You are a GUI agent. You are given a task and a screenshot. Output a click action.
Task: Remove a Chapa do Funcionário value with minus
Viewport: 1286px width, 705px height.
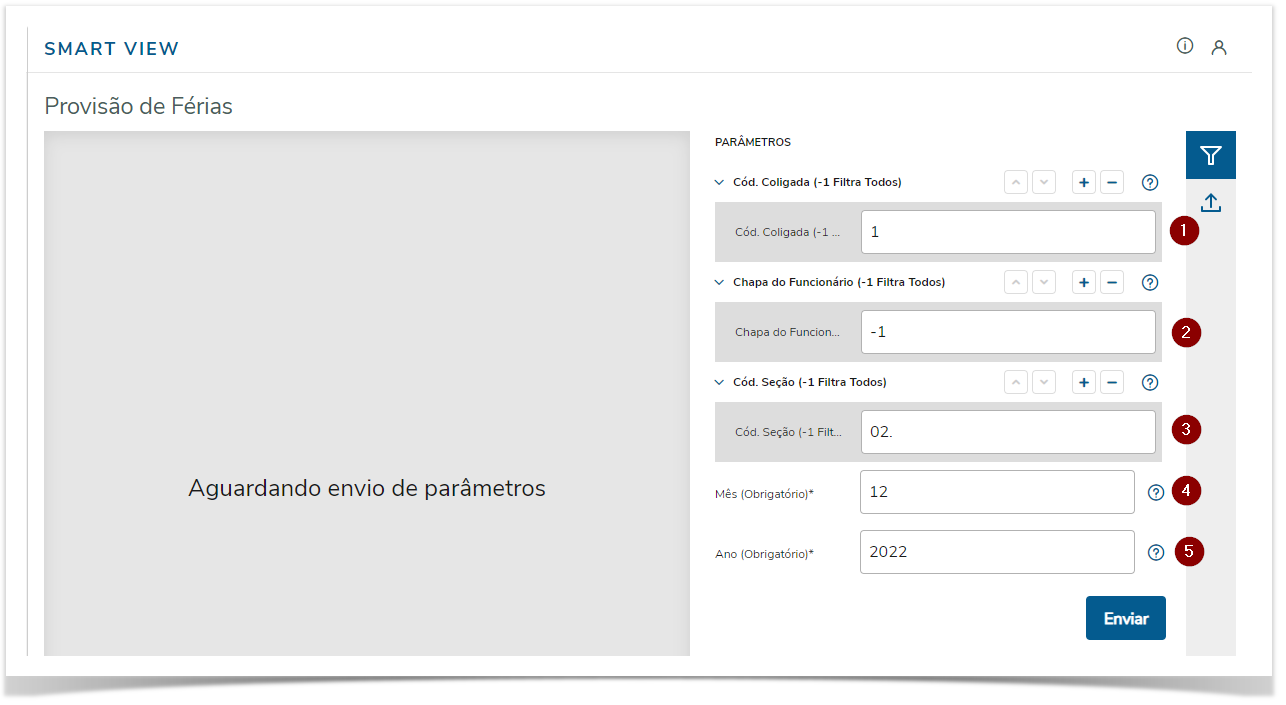click(x=1112, y=283)
